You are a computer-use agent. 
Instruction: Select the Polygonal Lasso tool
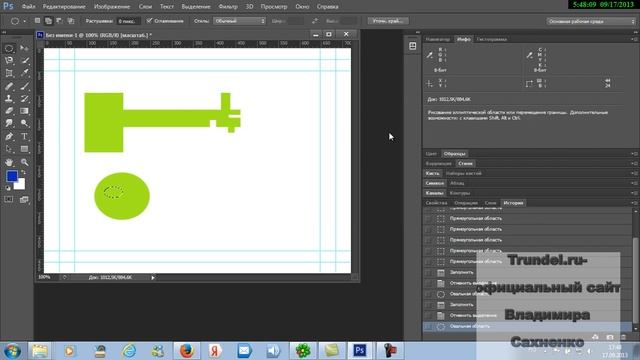coord(9,61)
